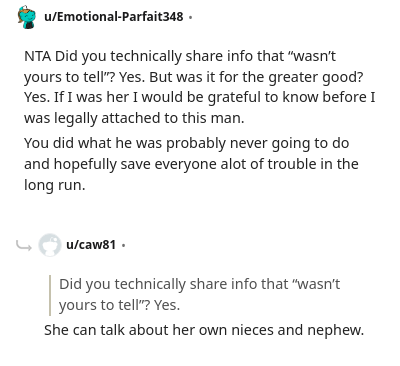Click the reply text "She can talk about her own"

(x=136, y=330)
